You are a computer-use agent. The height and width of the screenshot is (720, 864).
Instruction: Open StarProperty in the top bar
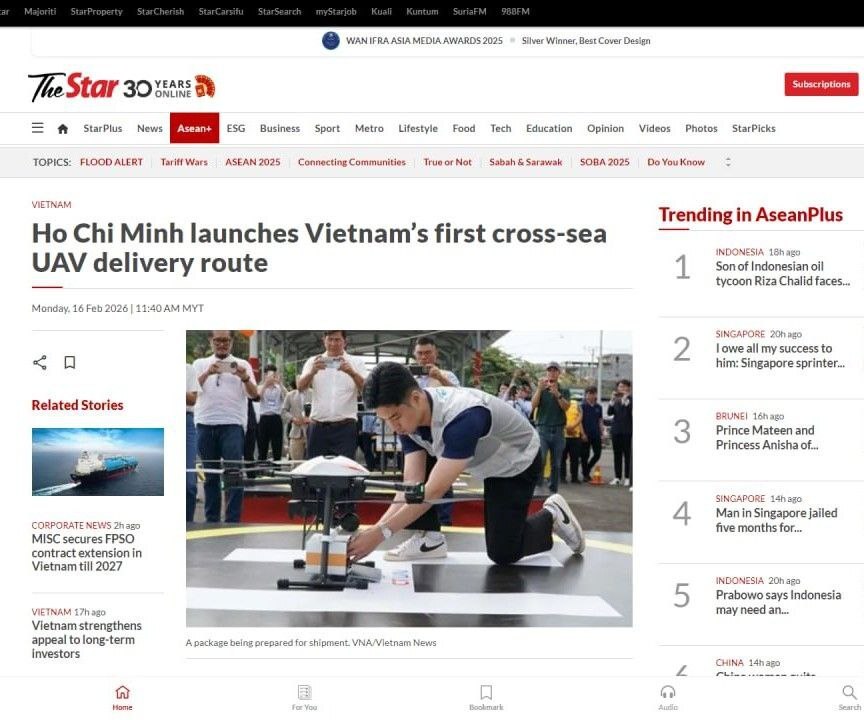[x=96, y=11]
